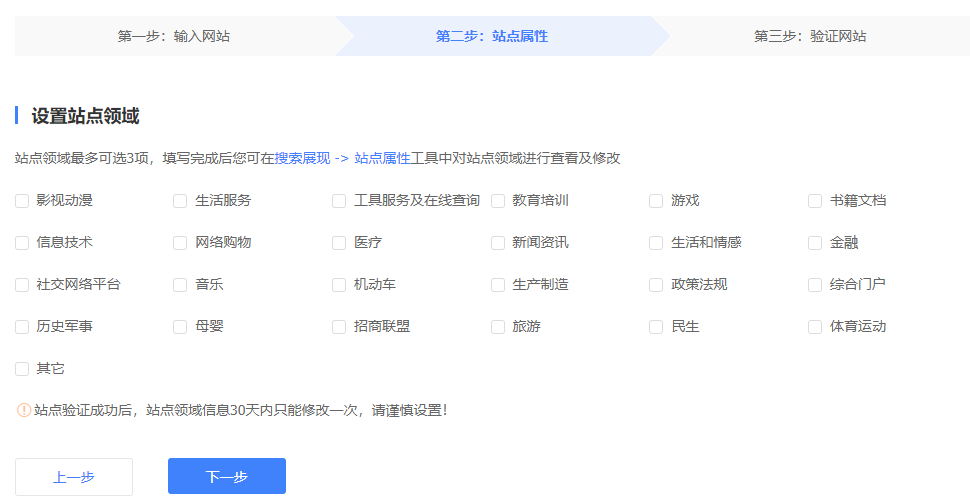Click the 第一步：输入网站 step tab
970x502 pixels.
pyautogui.click(x=180, y=36)
